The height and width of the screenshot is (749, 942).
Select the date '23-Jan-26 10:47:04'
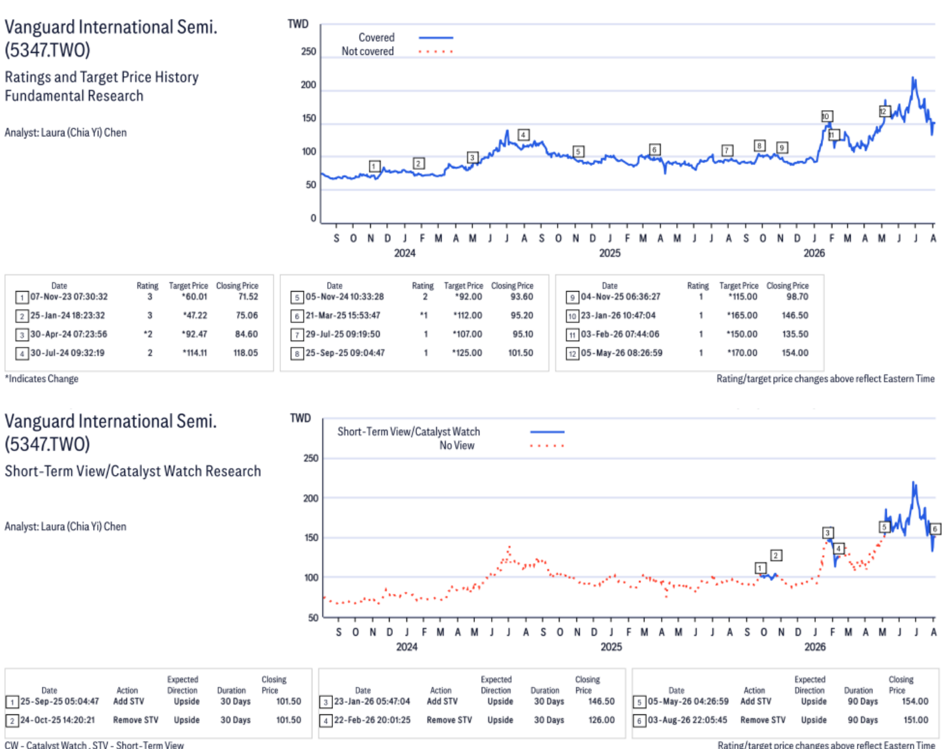point(618,315)
